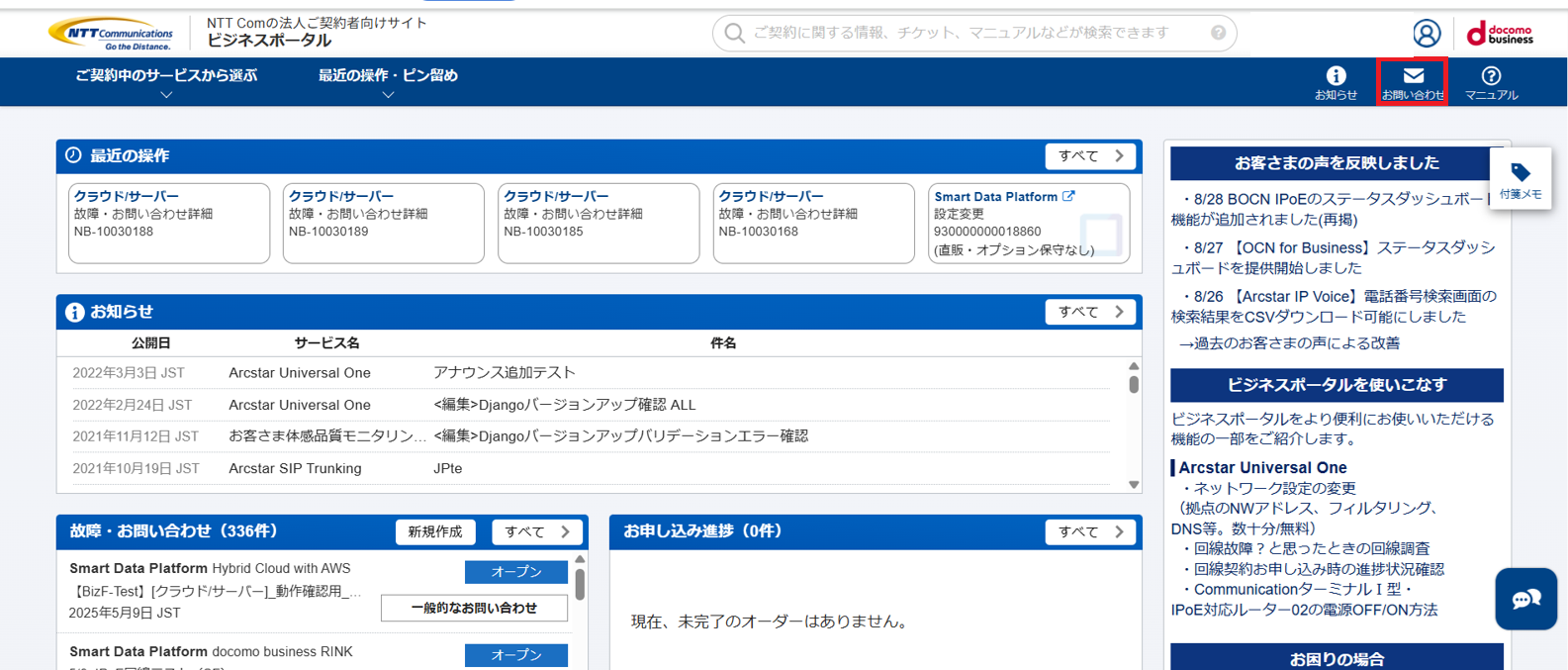1568x670 pixels.
Task: Open recent operation card NB-10030185
Action: pyautogui.click(x=599, y=223)
